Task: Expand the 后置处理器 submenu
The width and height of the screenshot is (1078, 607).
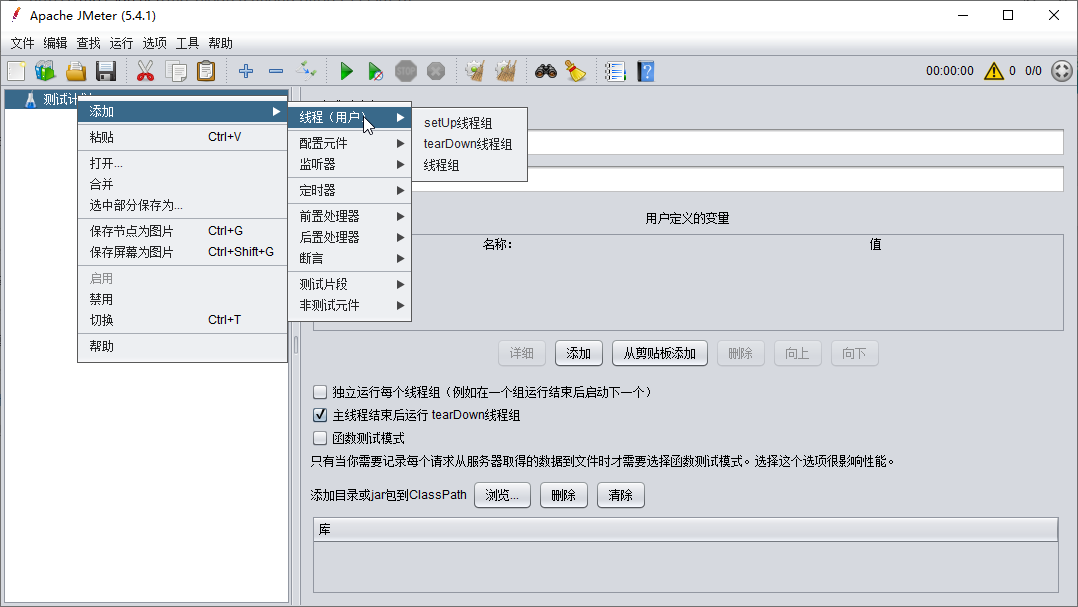Action: 349,237
